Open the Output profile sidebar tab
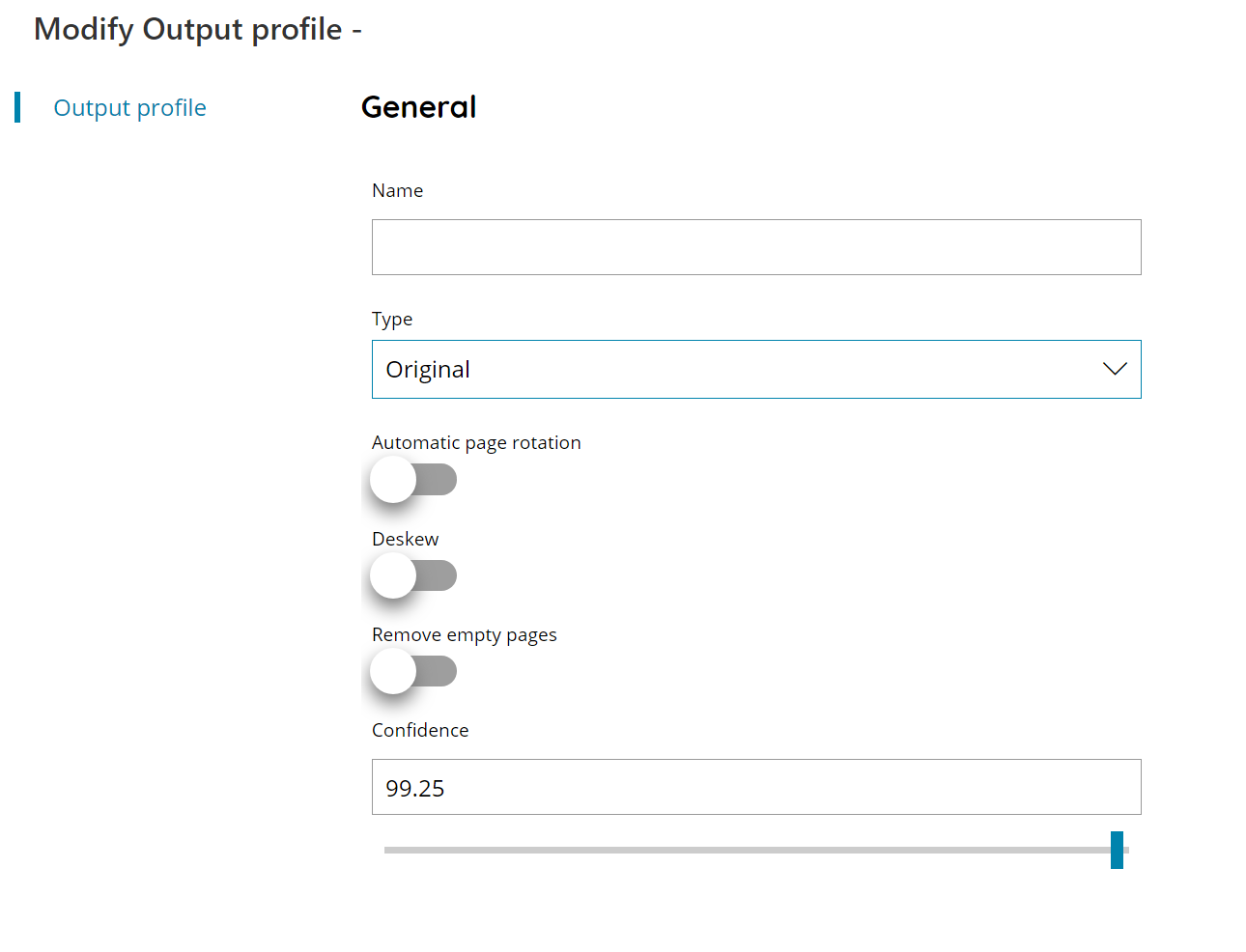This screenshot has width=1246, height=952. 129,107
